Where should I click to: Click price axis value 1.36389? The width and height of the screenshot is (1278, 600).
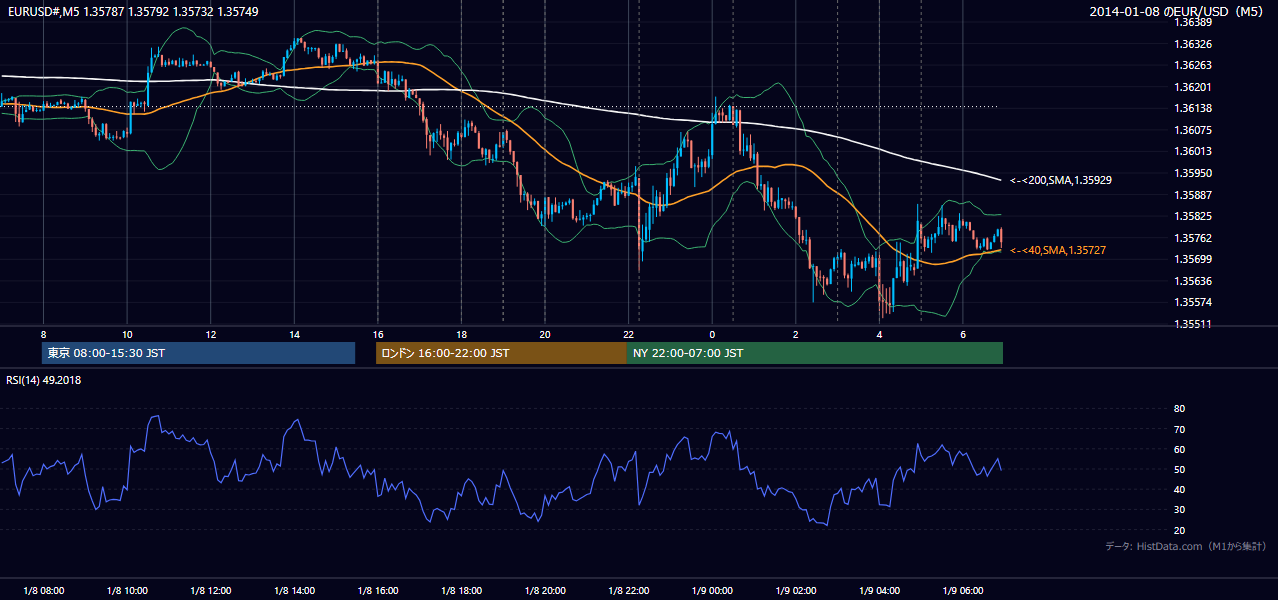point(1193,22)
